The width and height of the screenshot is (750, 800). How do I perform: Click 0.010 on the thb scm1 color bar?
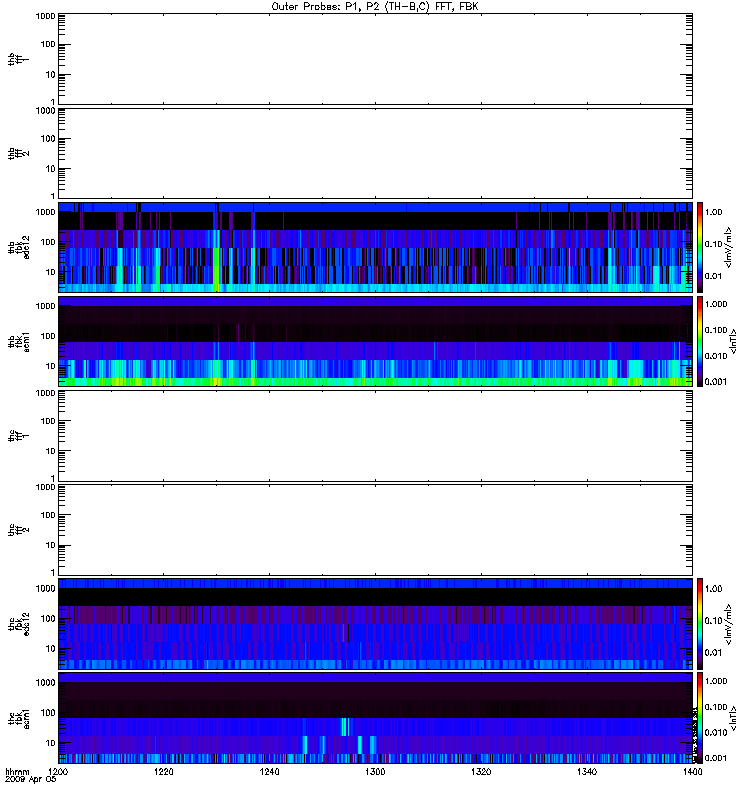[716, 356]
